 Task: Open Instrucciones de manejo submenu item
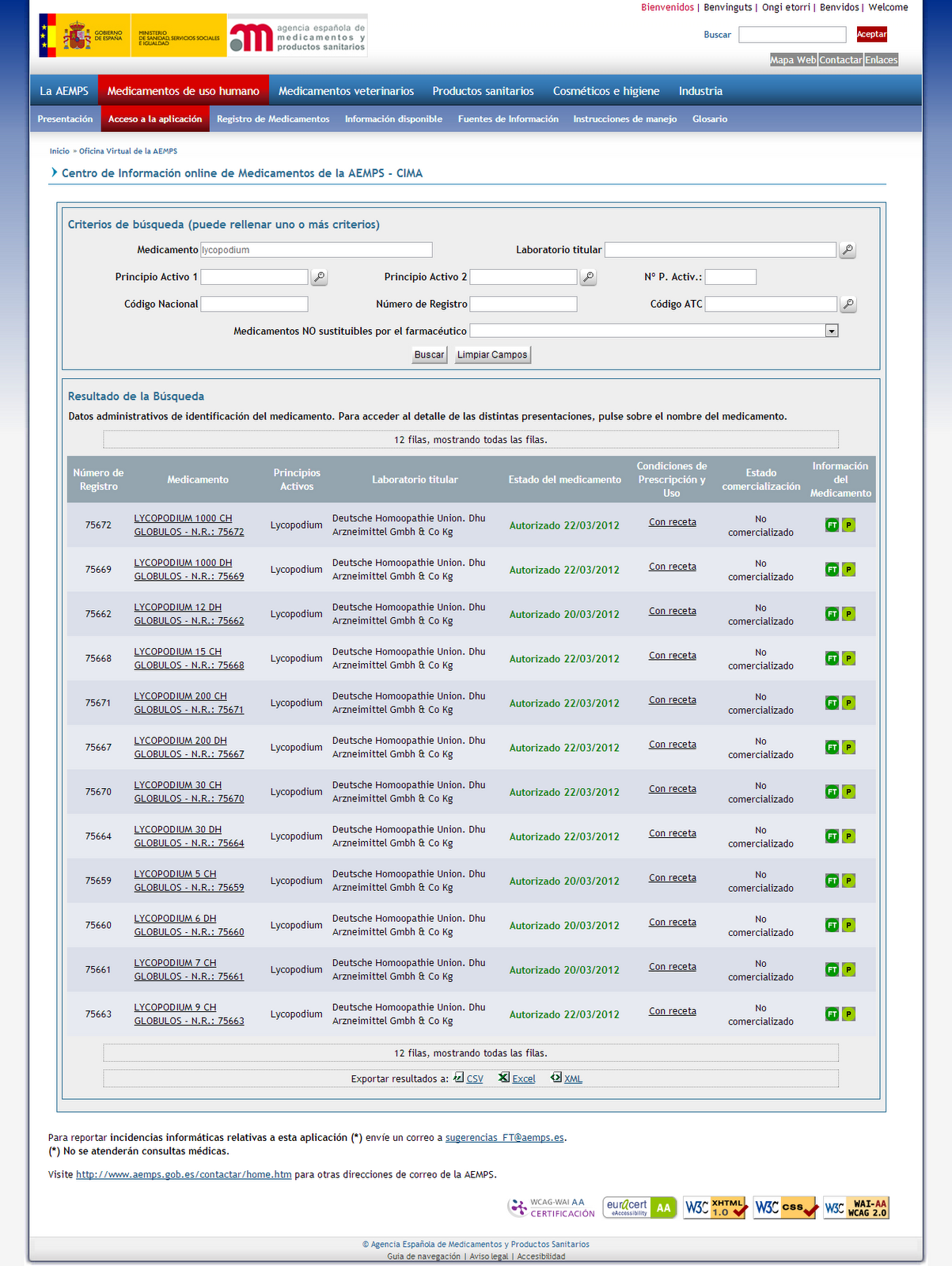tap(625, 119)
